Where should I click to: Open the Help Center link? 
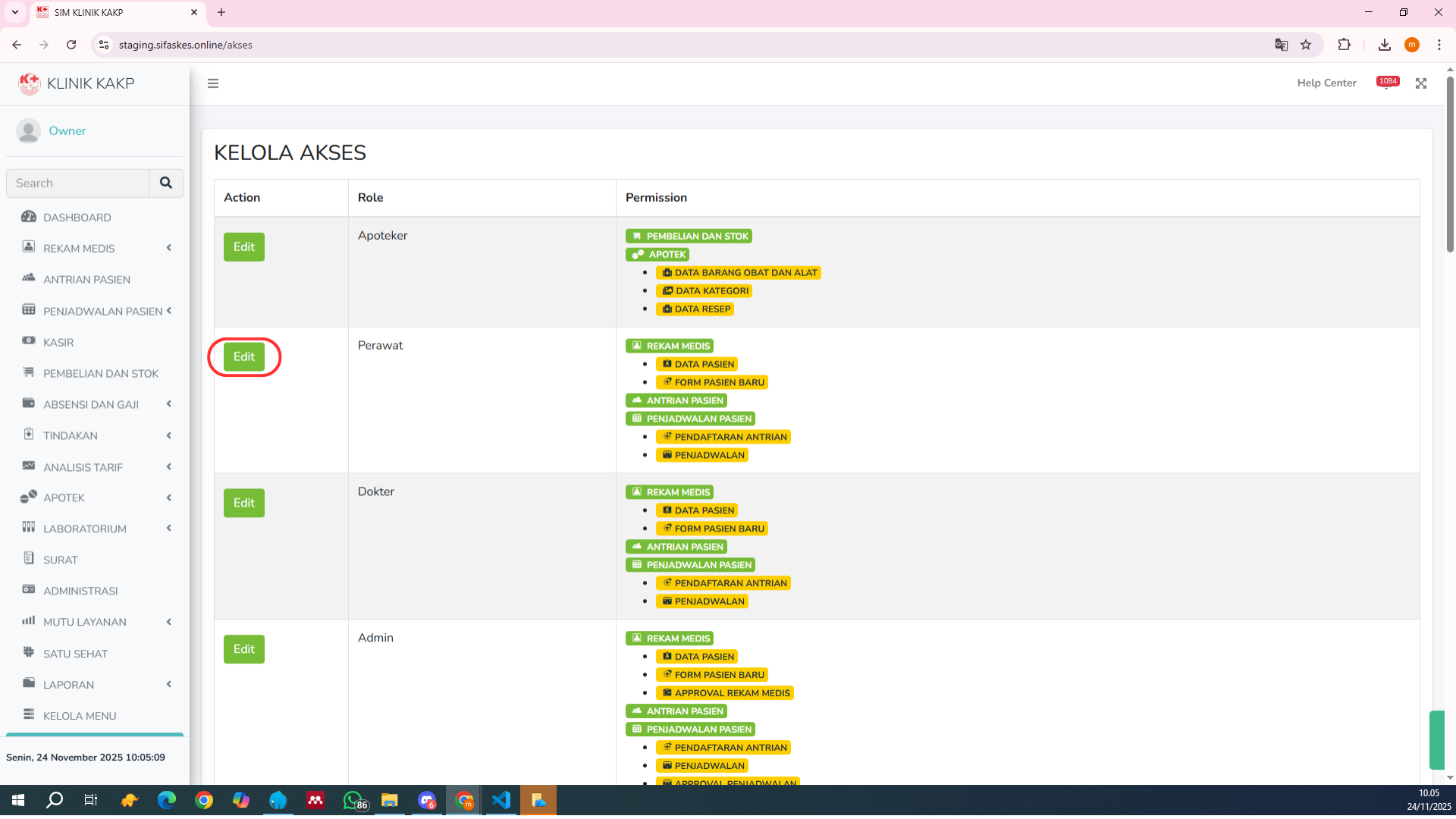pyautogui.click(x=1326, y=83)
